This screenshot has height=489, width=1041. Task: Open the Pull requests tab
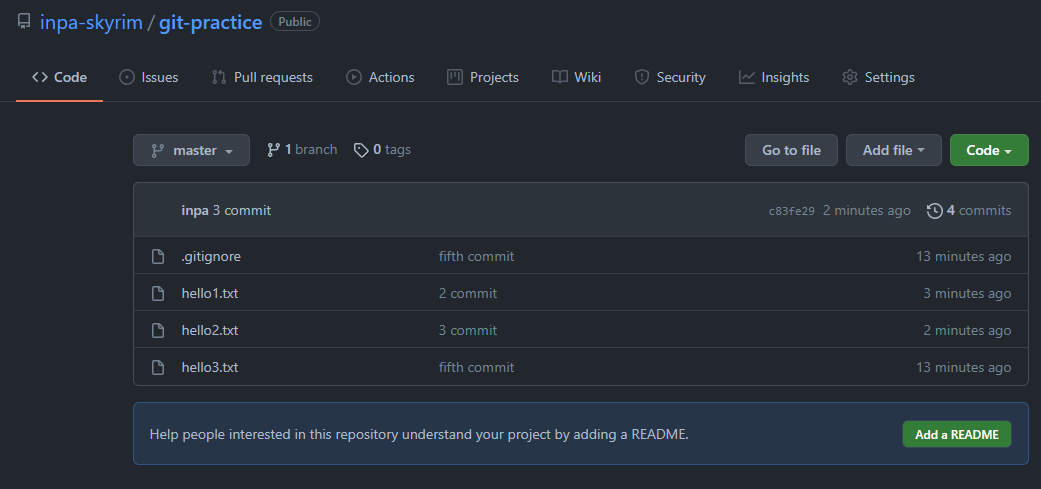tap(262, 77)
